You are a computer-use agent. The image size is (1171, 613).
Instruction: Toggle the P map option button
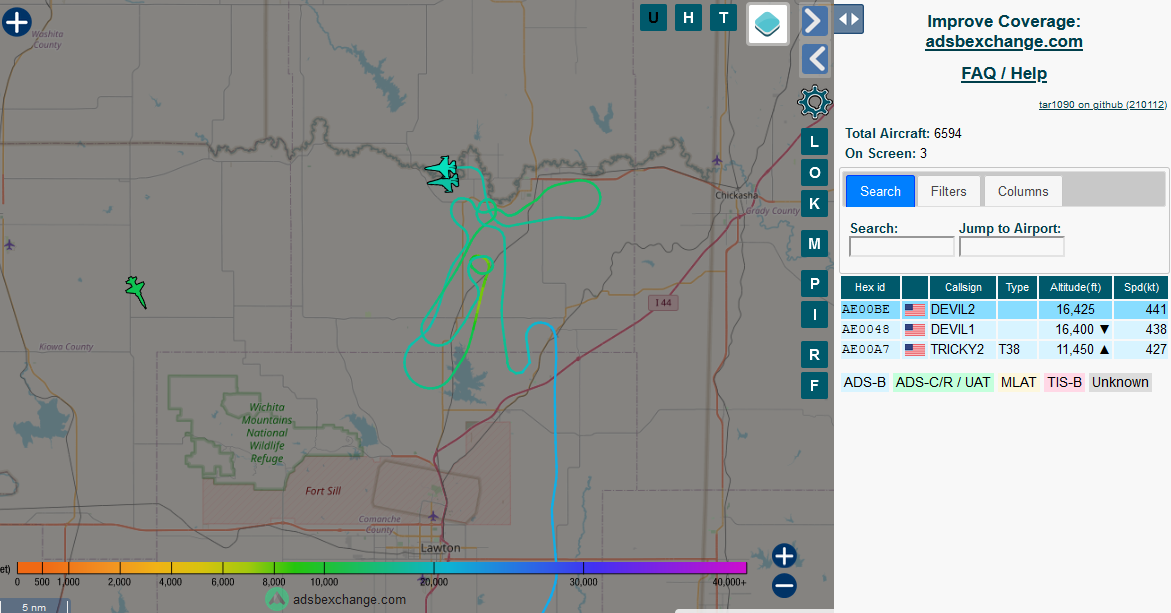pyautogui.click(x=815, y=284)
